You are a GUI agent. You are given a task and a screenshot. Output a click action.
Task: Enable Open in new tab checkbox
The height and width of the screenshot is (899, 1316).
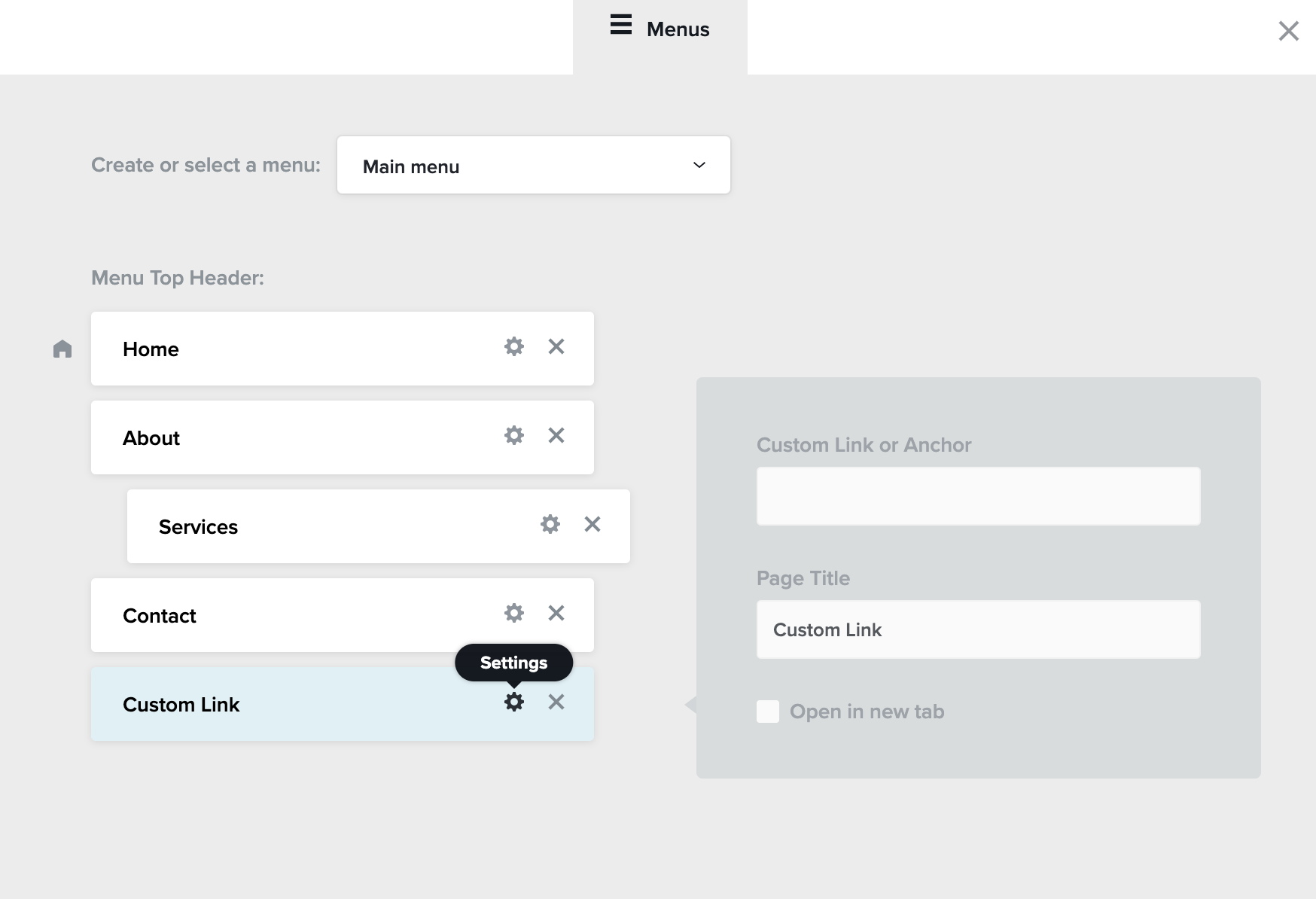pyautogui.click(x=767, y=712)
